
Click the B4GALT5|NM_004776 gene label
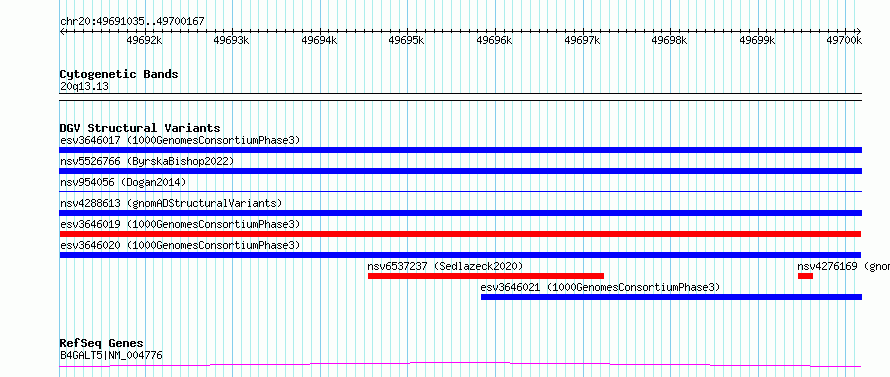tap(111, 356)
